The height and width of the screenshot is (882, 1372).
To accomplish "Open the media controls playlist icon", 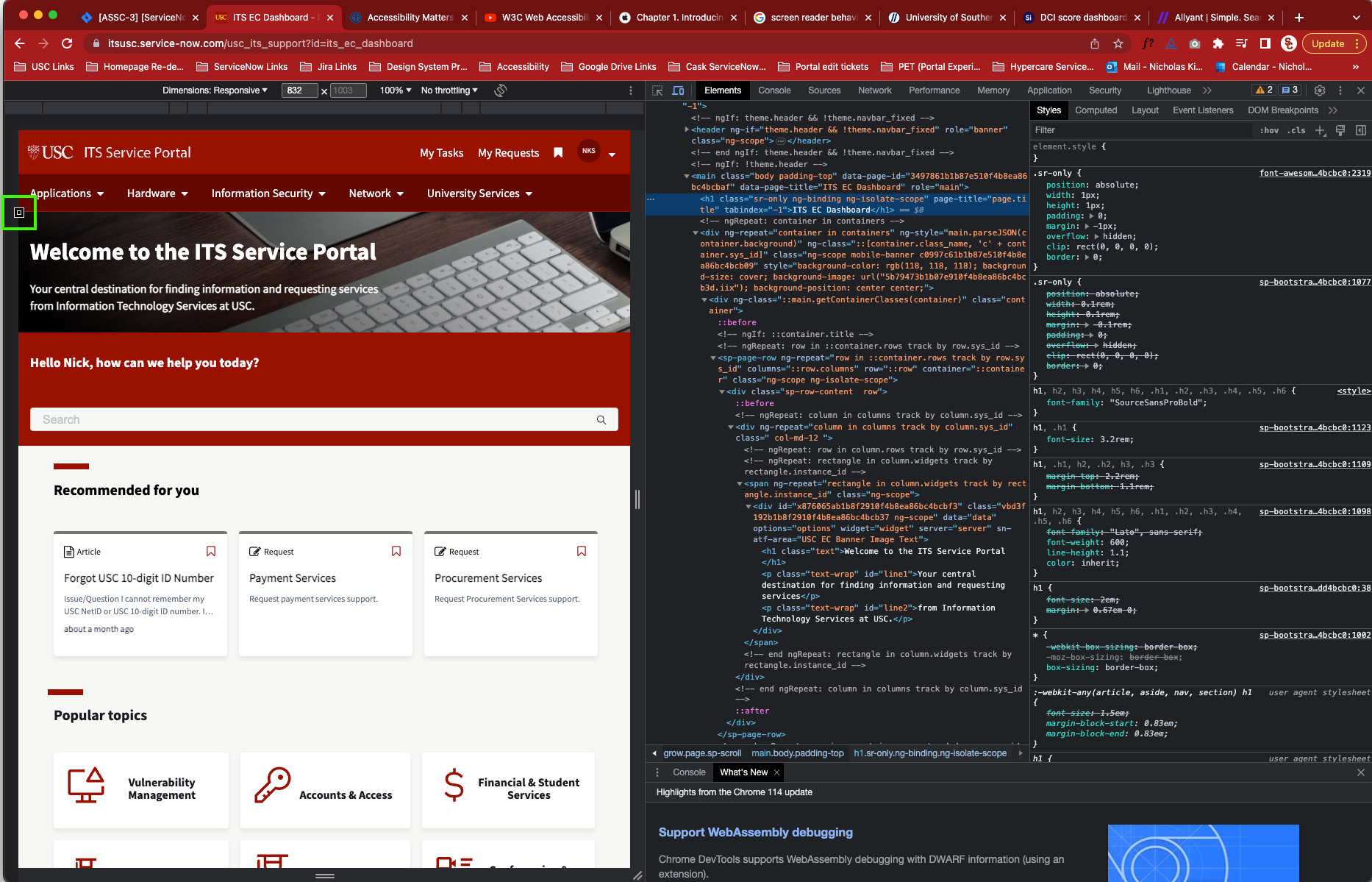I will coord(1242,43).
